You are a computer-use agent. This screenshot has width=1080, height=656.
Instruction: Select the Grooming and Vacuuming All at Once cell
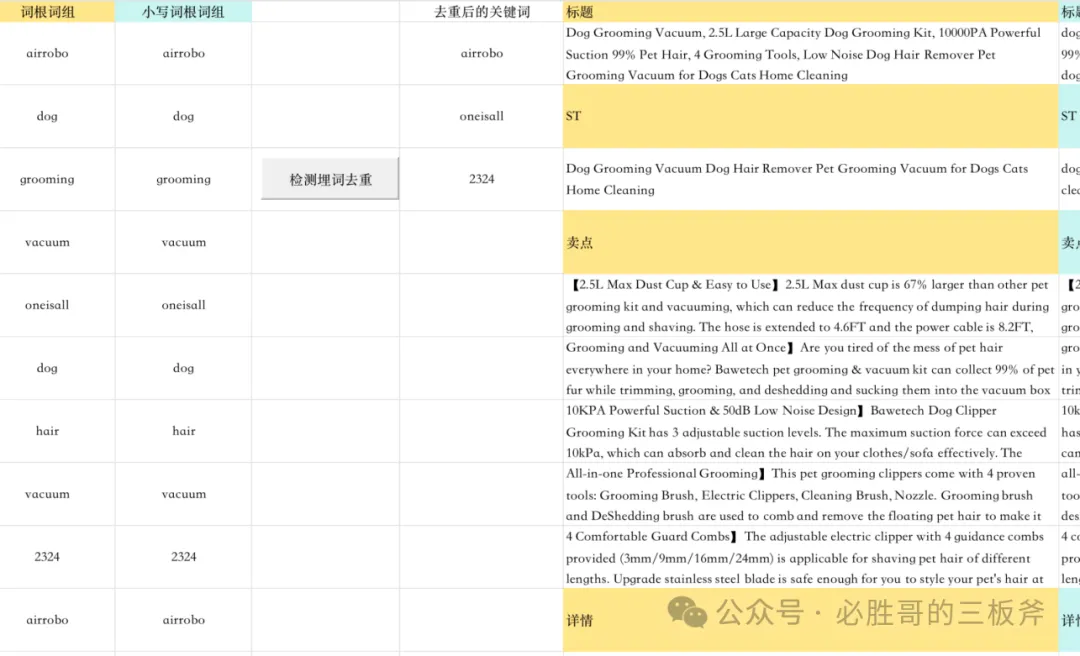pyautogui.click(x=811, y=368)
